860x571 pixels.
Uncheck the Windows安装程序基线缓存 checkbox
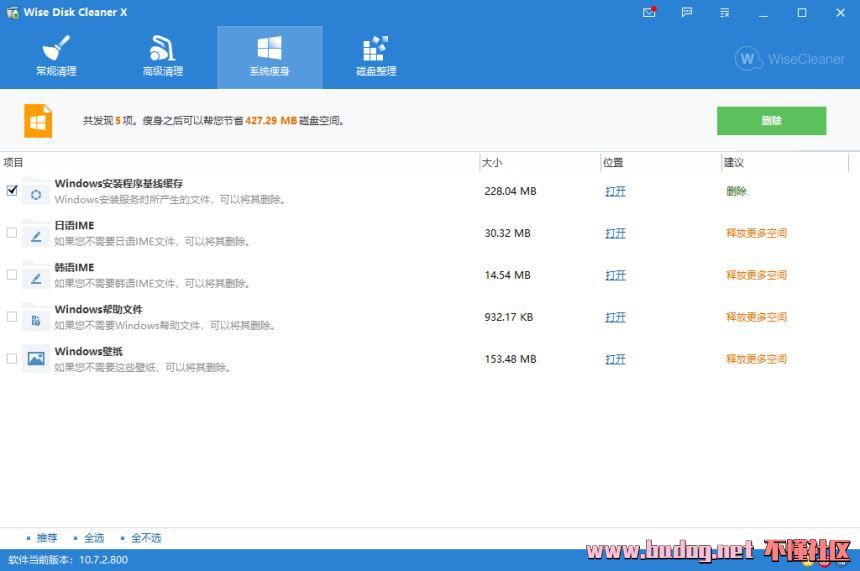coord(12,191)
